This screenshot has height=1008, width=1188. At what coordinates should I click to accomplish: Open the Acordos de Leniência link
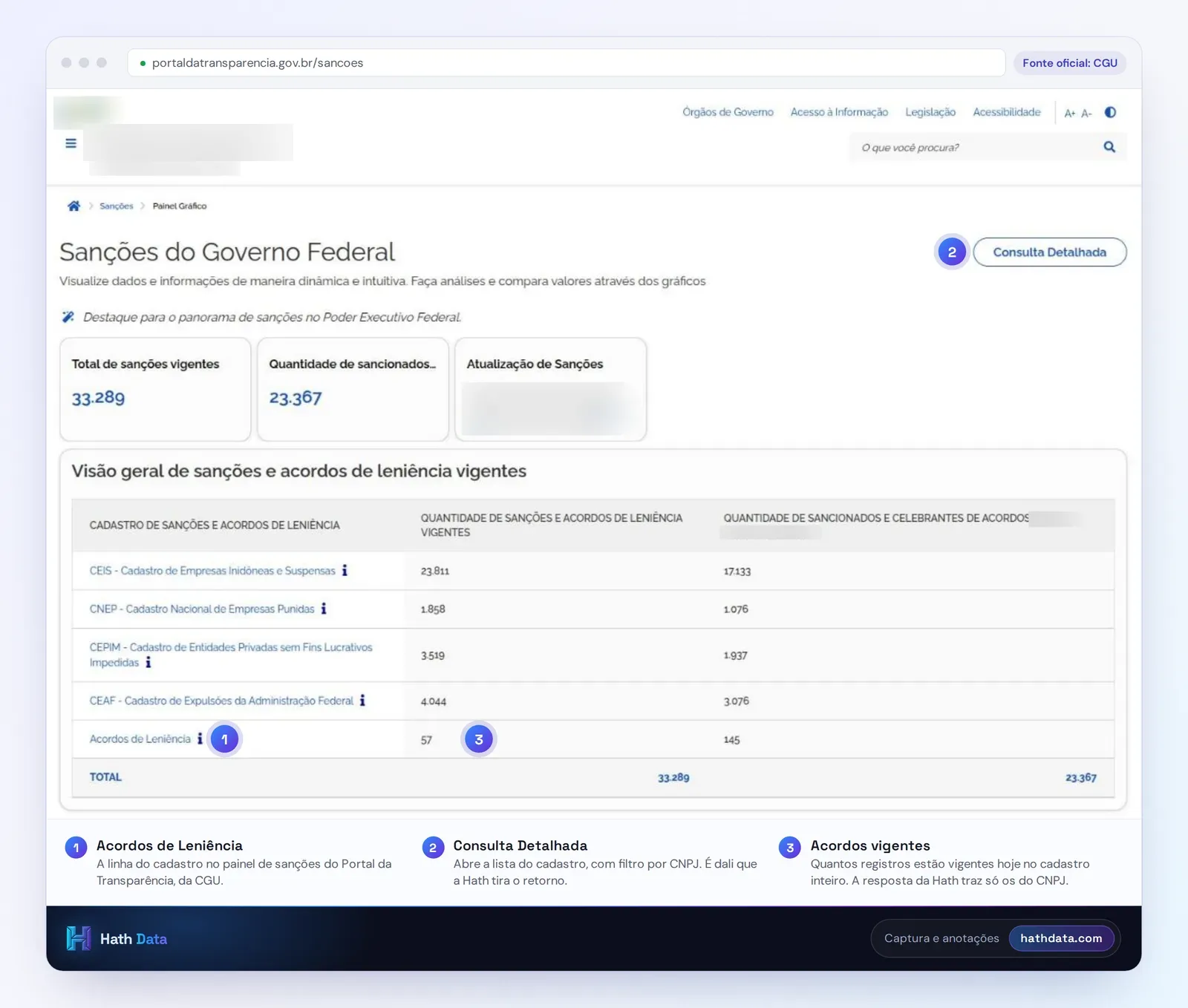coord(140,739)
